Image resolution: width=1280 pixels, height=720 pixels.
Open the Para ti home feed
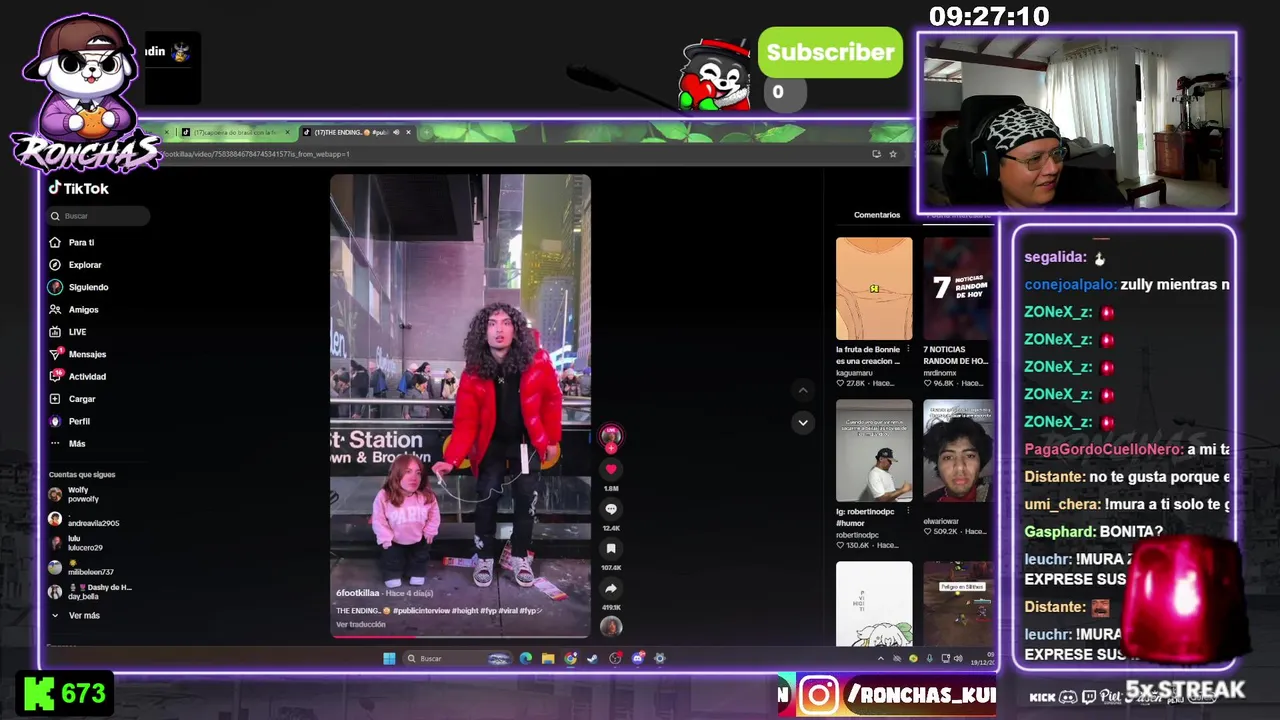tap(72, 243)
